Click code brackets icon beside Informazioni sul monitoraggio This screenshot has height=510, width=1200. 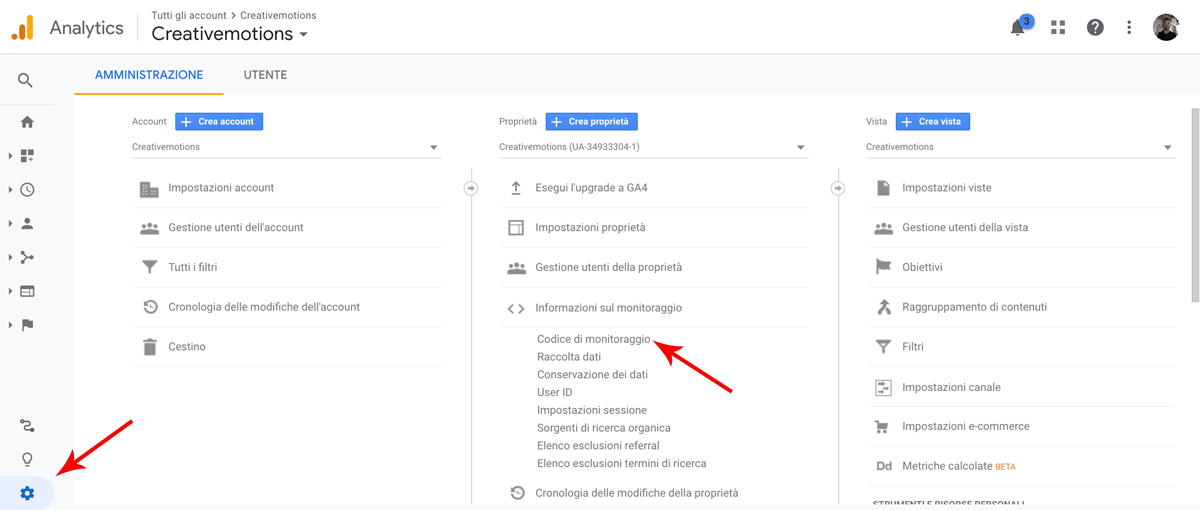[516, 308]
